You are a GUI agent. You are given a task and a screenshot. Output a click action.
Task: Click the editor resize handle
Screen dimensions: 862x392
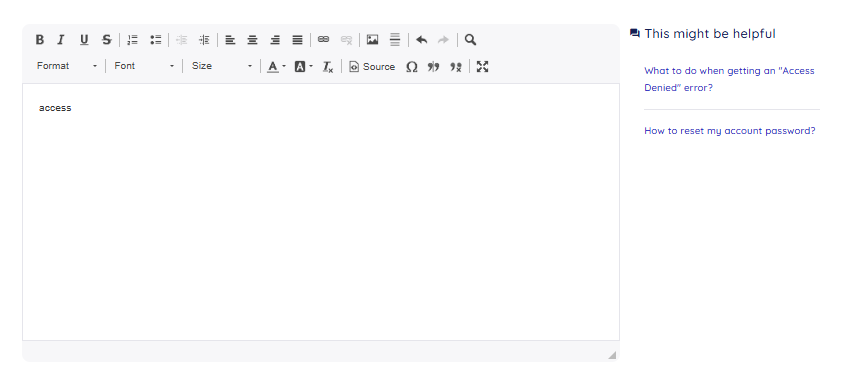coord(612,355)
